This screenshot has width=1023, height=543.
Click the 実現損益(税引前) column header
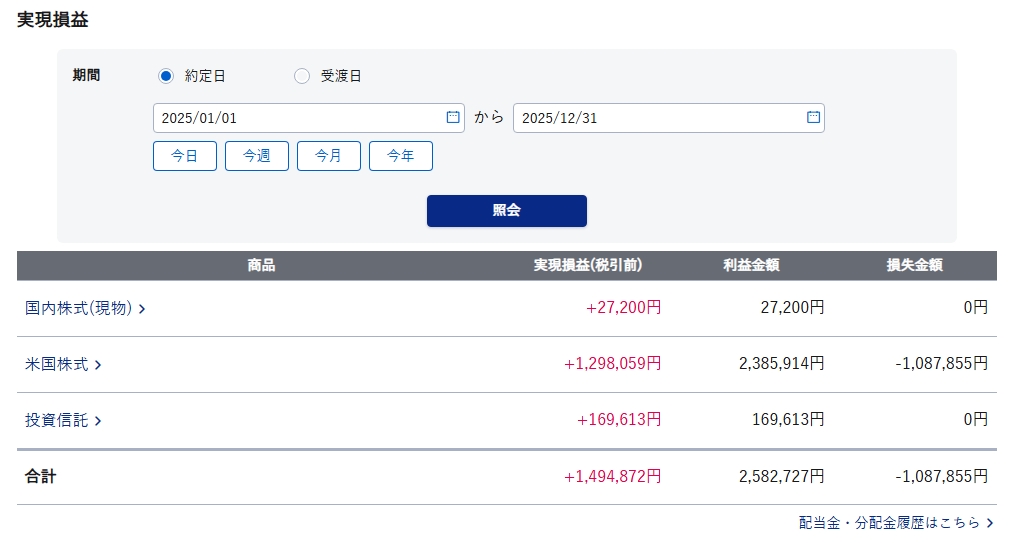[587, 266]
